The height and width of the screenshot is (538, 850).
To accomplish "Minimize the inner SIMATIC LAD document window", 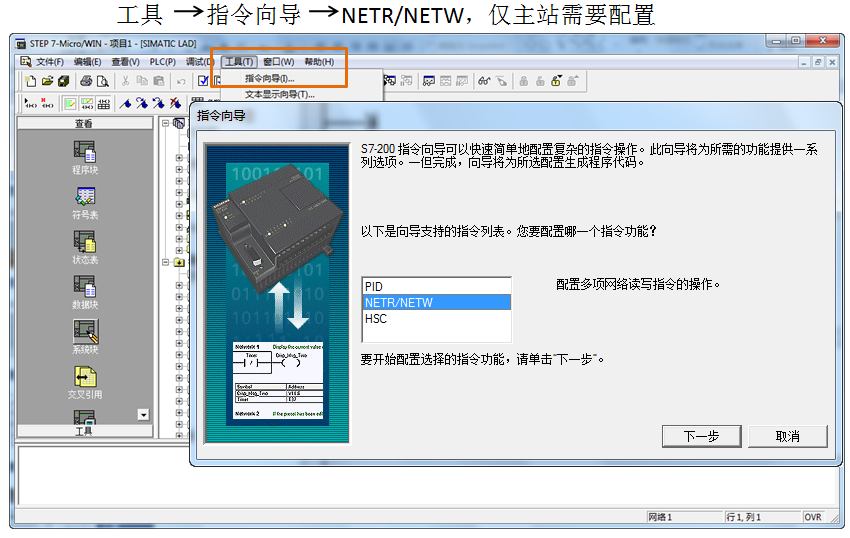I will coord(804,62).
